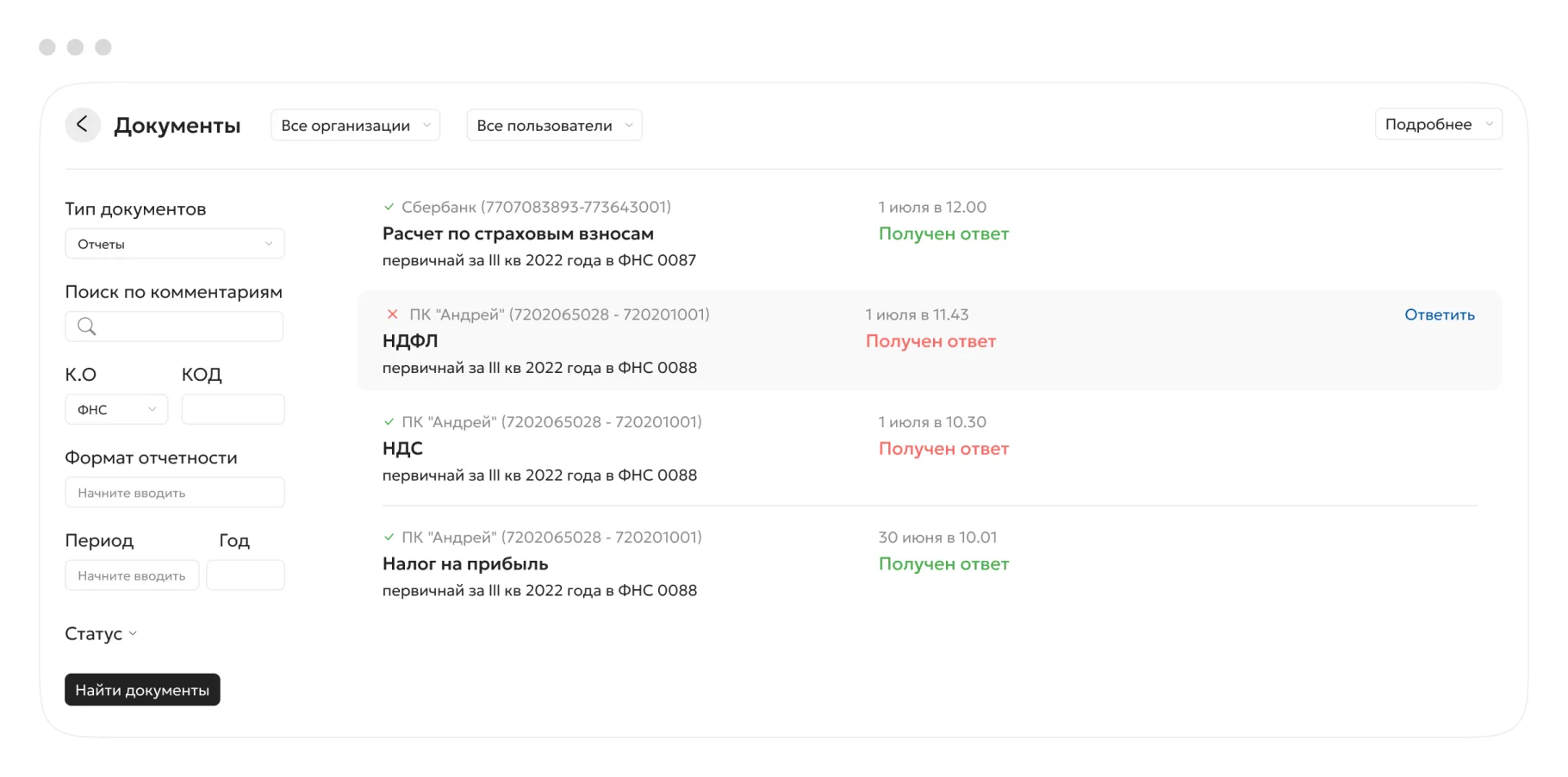Click the red cross icon beside НДФЛ entry

click(x=393, y=314)
